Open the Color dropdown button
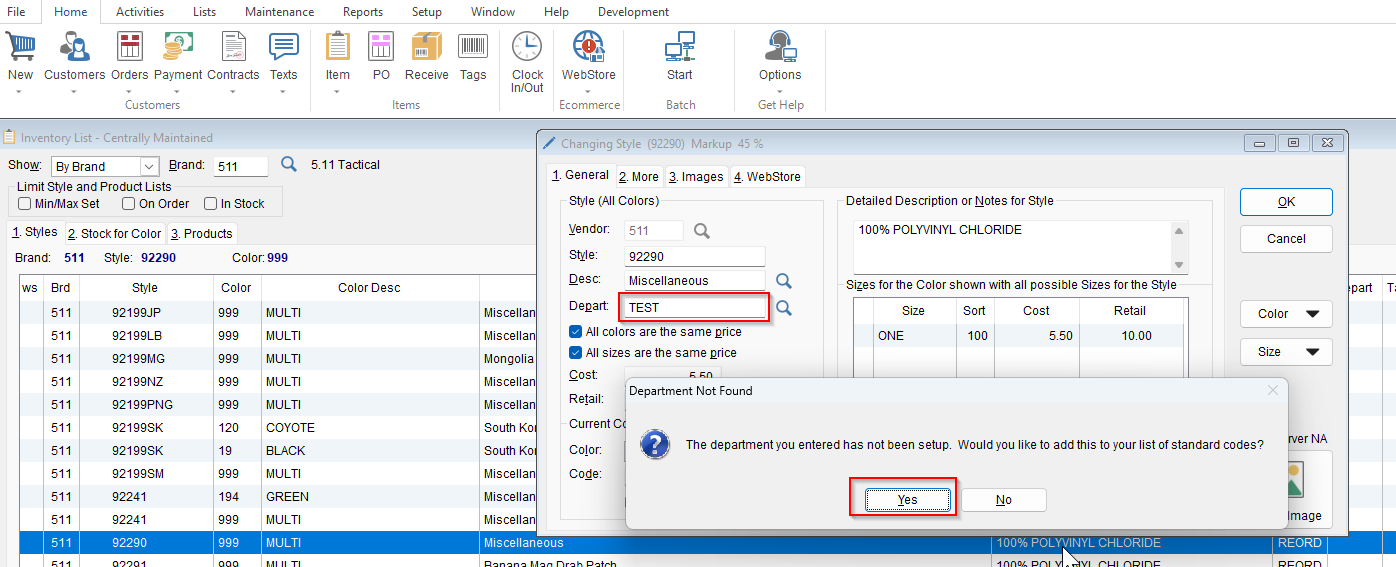The width and height of the screenshot is (1396, 567). 1286,314
